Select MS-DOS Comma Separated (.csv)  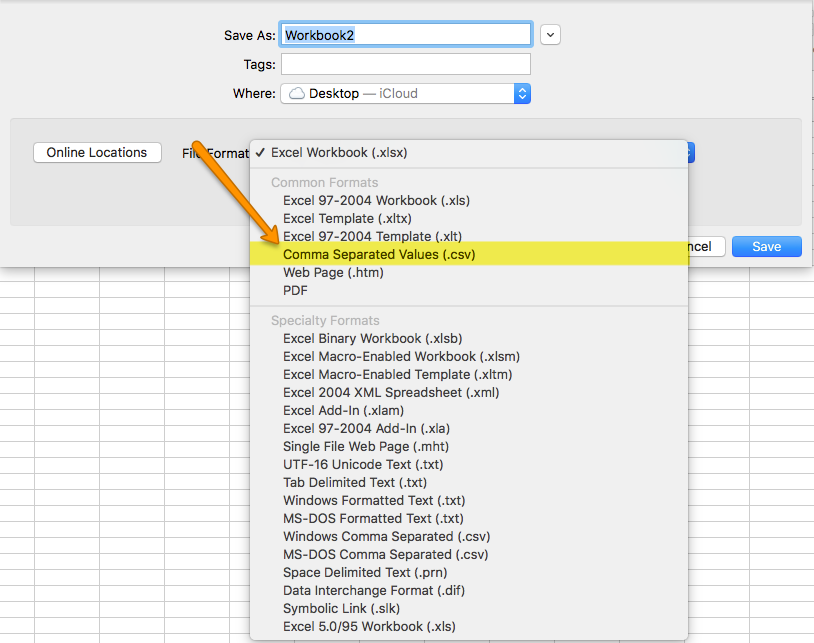pyautogui.click(x=469, y=554)
